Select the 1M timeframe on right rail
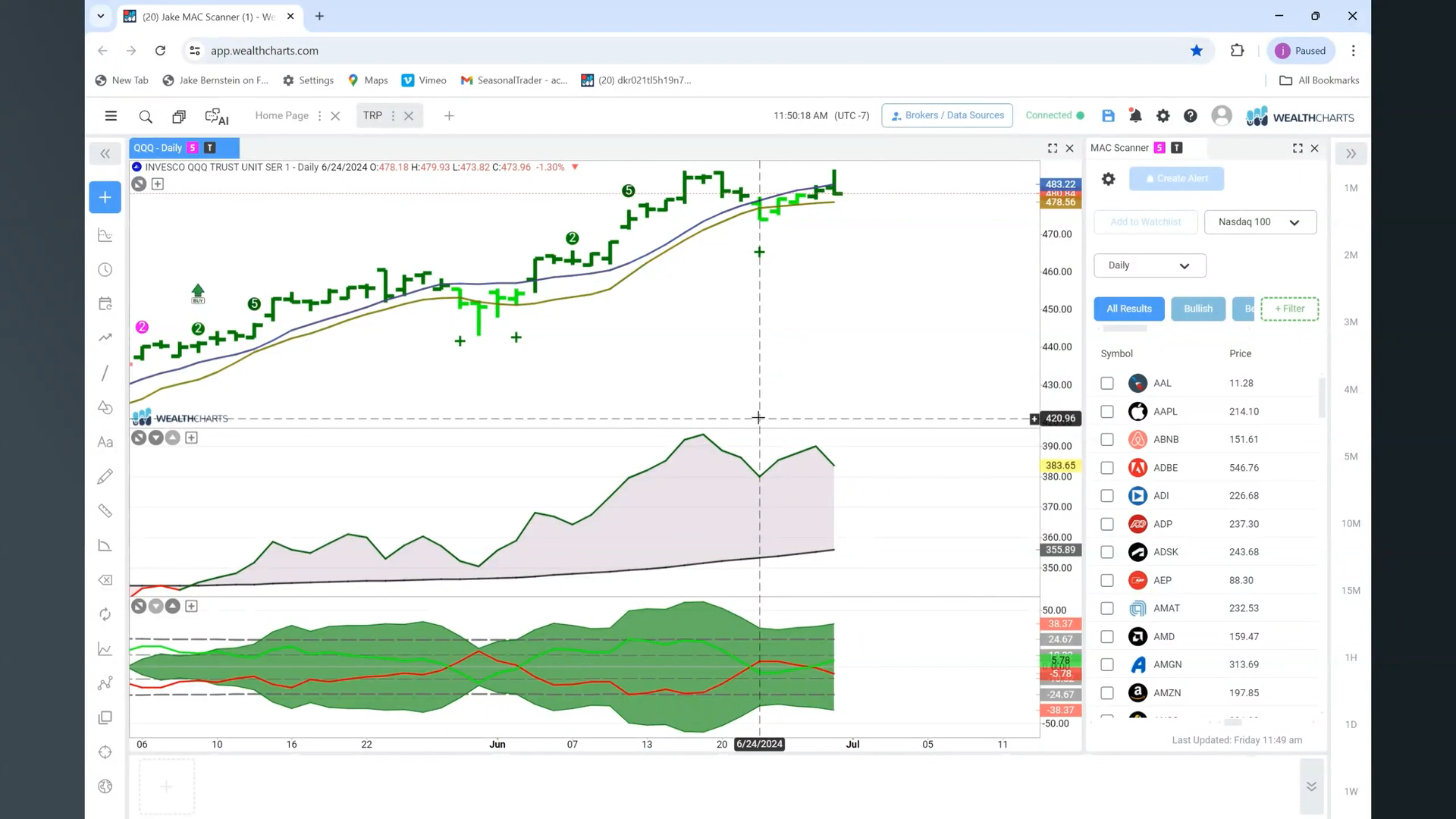The image size is (1456, 819). click(x=1351, y=188)
